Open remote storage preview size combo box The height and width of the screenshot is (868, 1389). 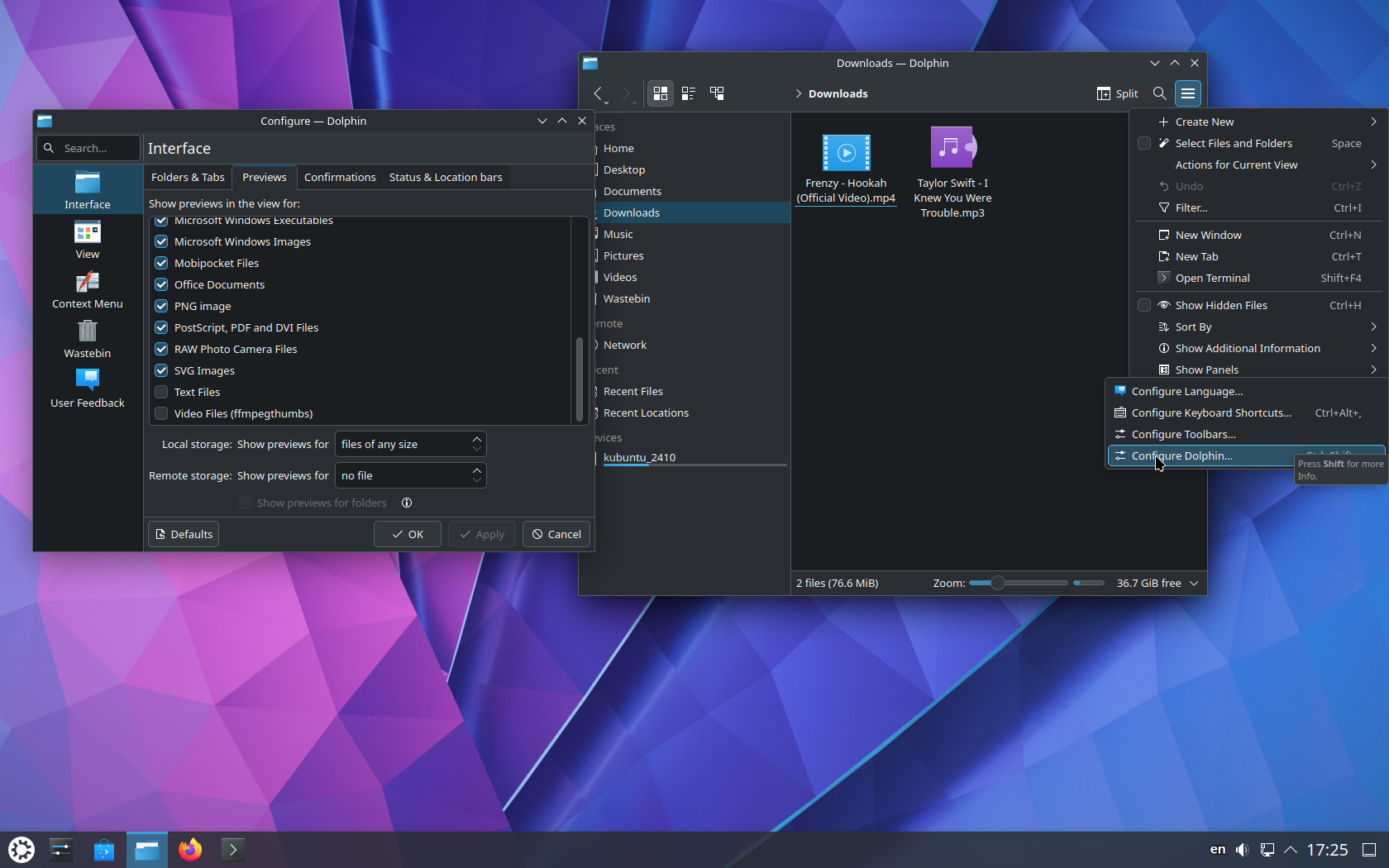click(410, 475)
